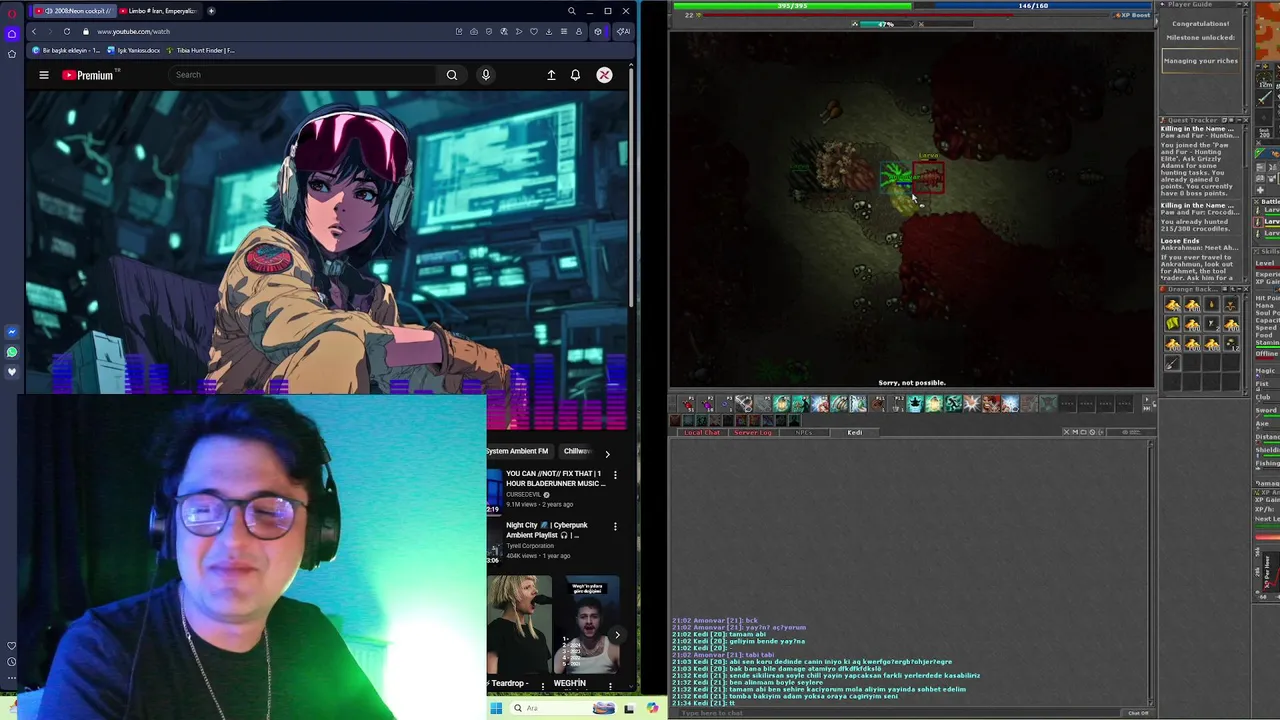Open the Işık Yanksu.docx bookmark
1280x720 pixels.
click(x=134, y=50)
